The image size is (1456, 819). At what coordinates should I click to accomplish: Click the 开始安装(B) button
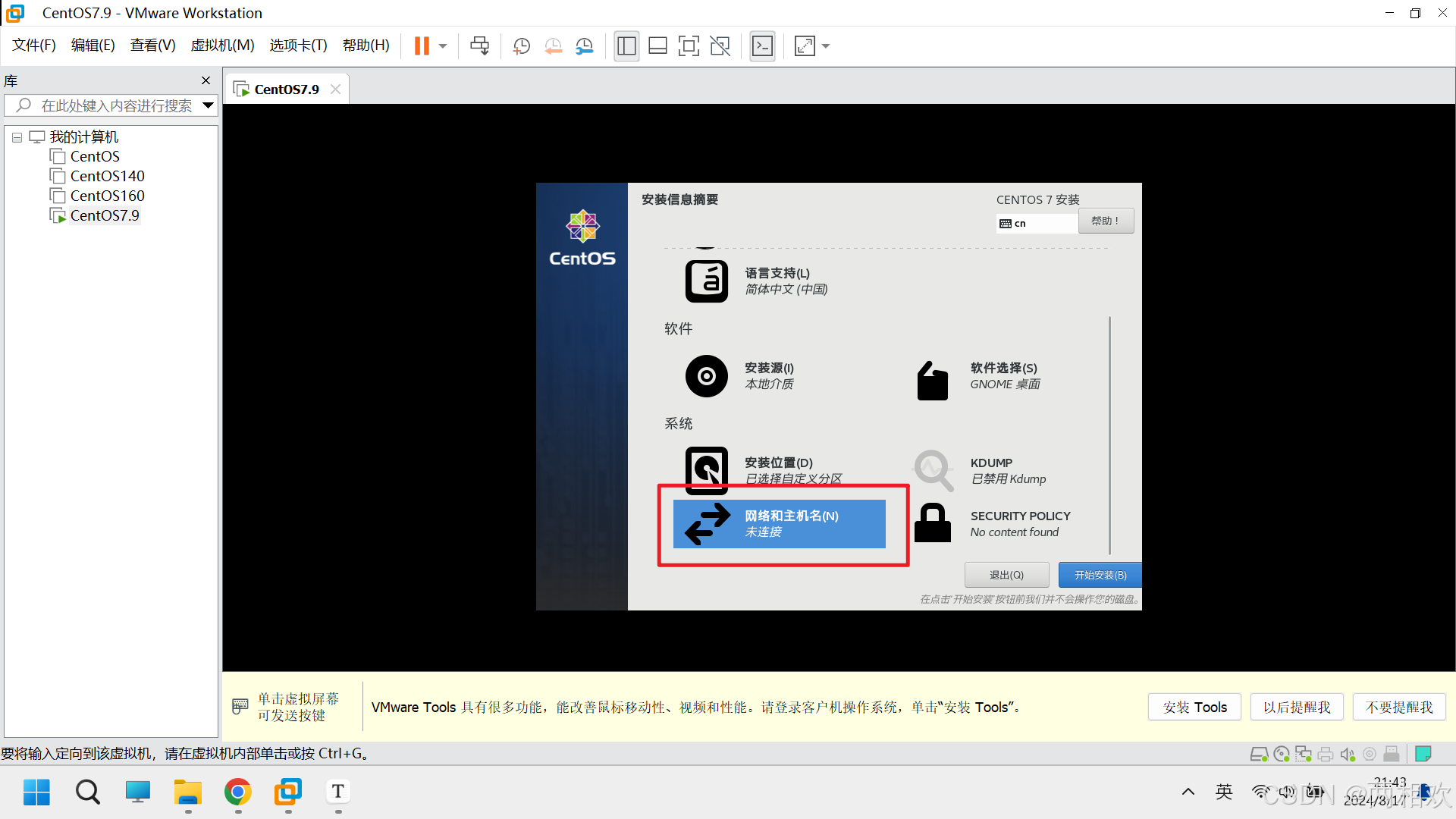tap(1100, 575)
